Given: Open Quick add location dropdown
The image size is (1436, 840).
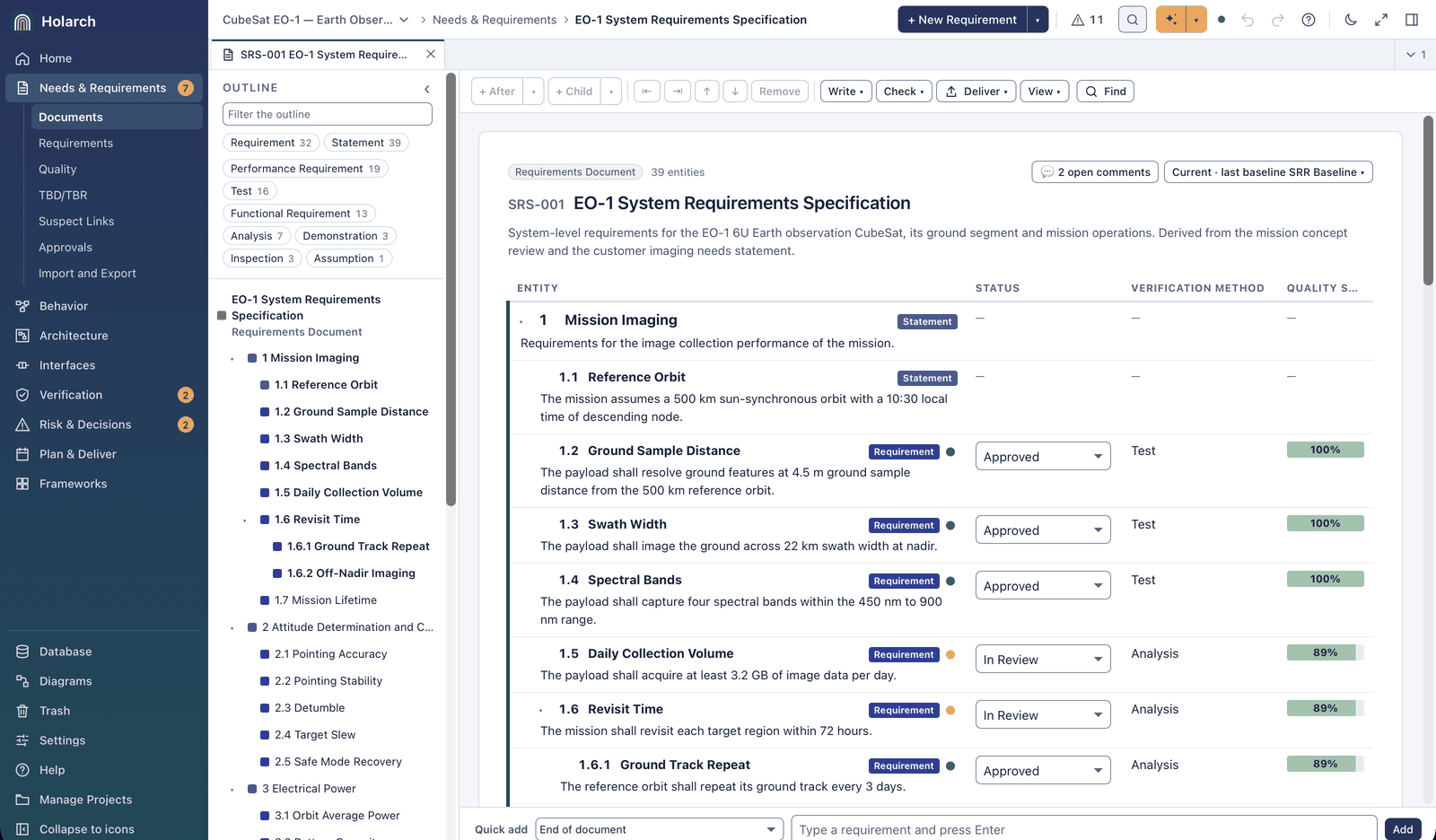Looking at the screenshot, I should click(660, 829).
